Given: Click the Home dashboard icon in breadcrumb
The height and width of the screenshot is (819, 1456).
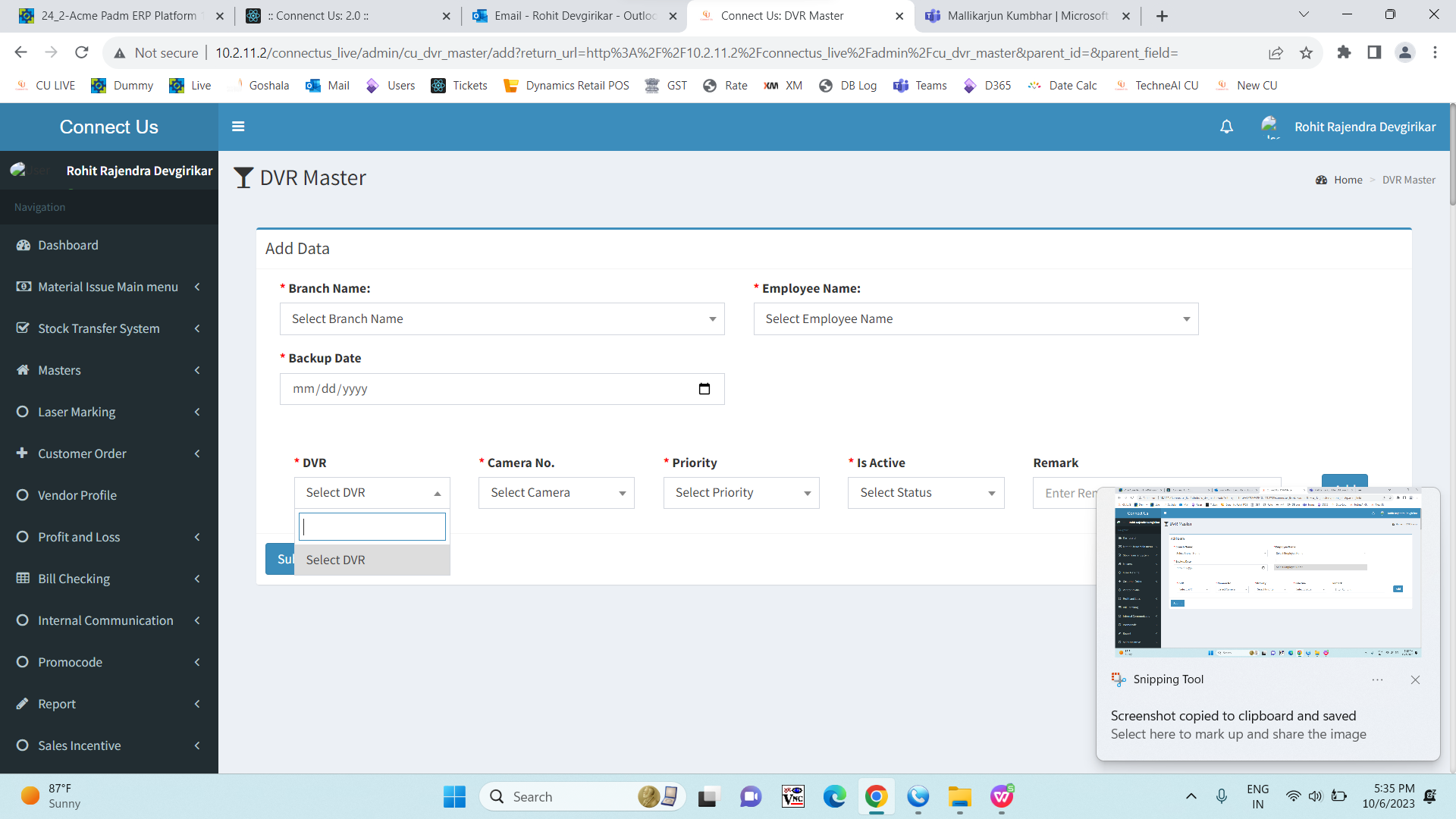Looking at the screenshot, I should 1321,180.
